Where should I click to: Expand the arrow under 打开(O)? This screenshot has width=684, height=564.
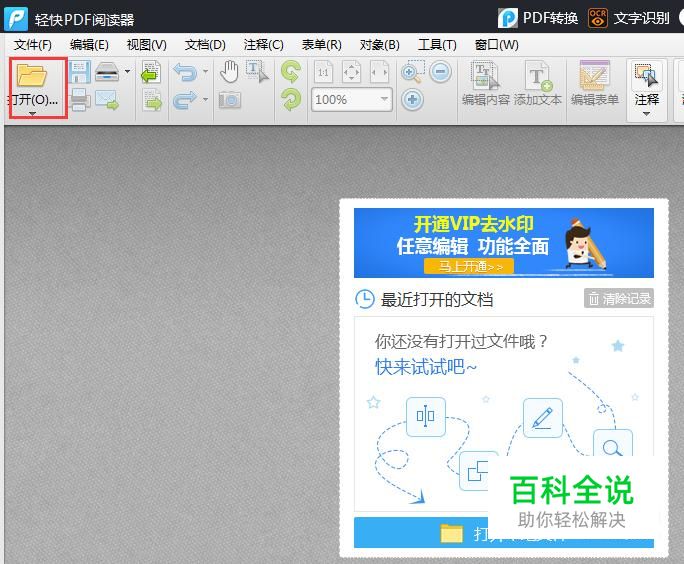[x=32, y=113]
